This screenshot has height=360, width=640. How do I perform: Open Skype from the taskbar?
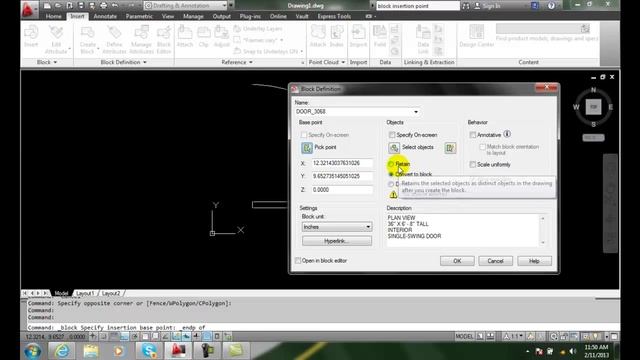click(149, 351)
